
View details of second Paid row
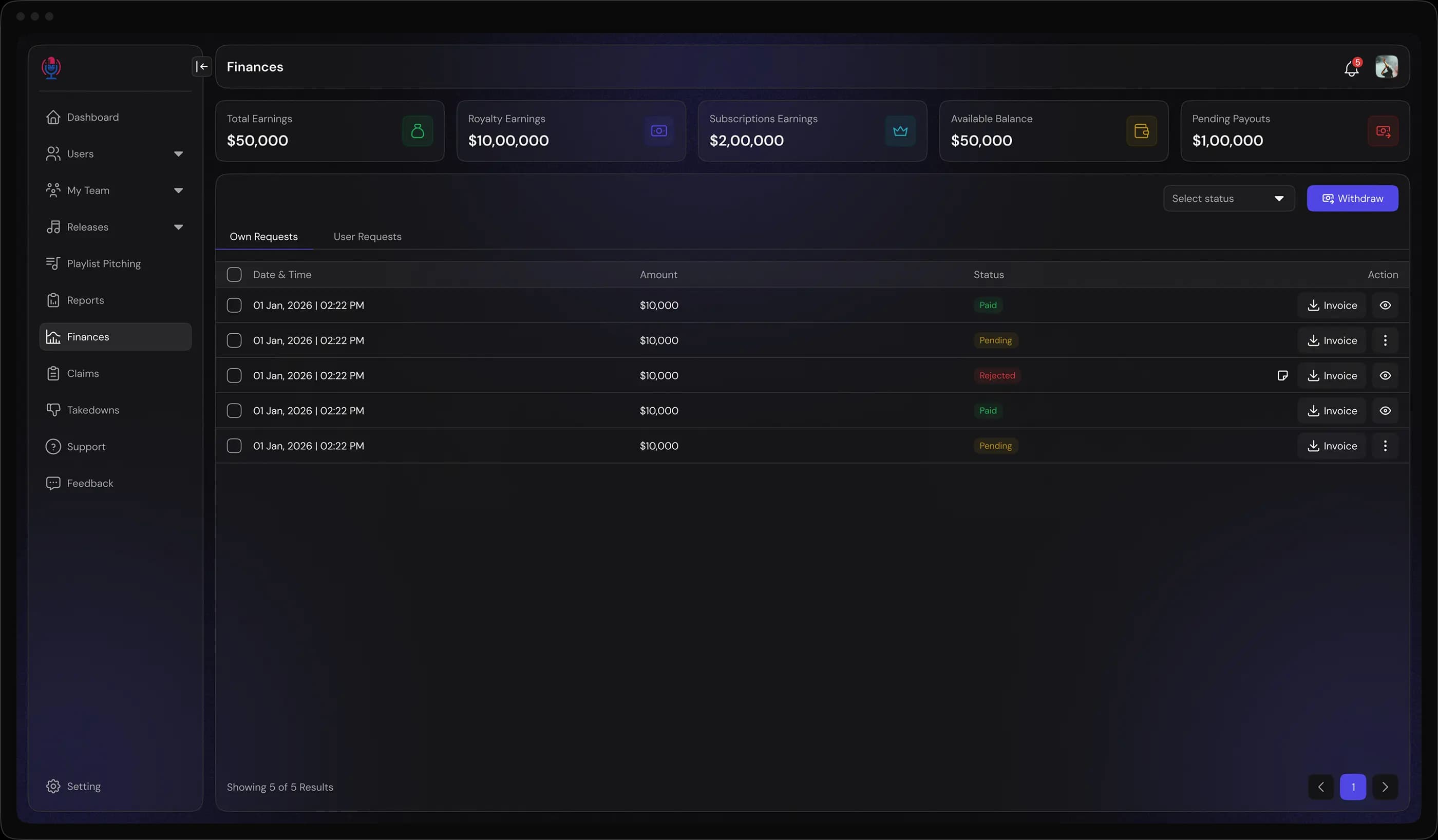1386,411
